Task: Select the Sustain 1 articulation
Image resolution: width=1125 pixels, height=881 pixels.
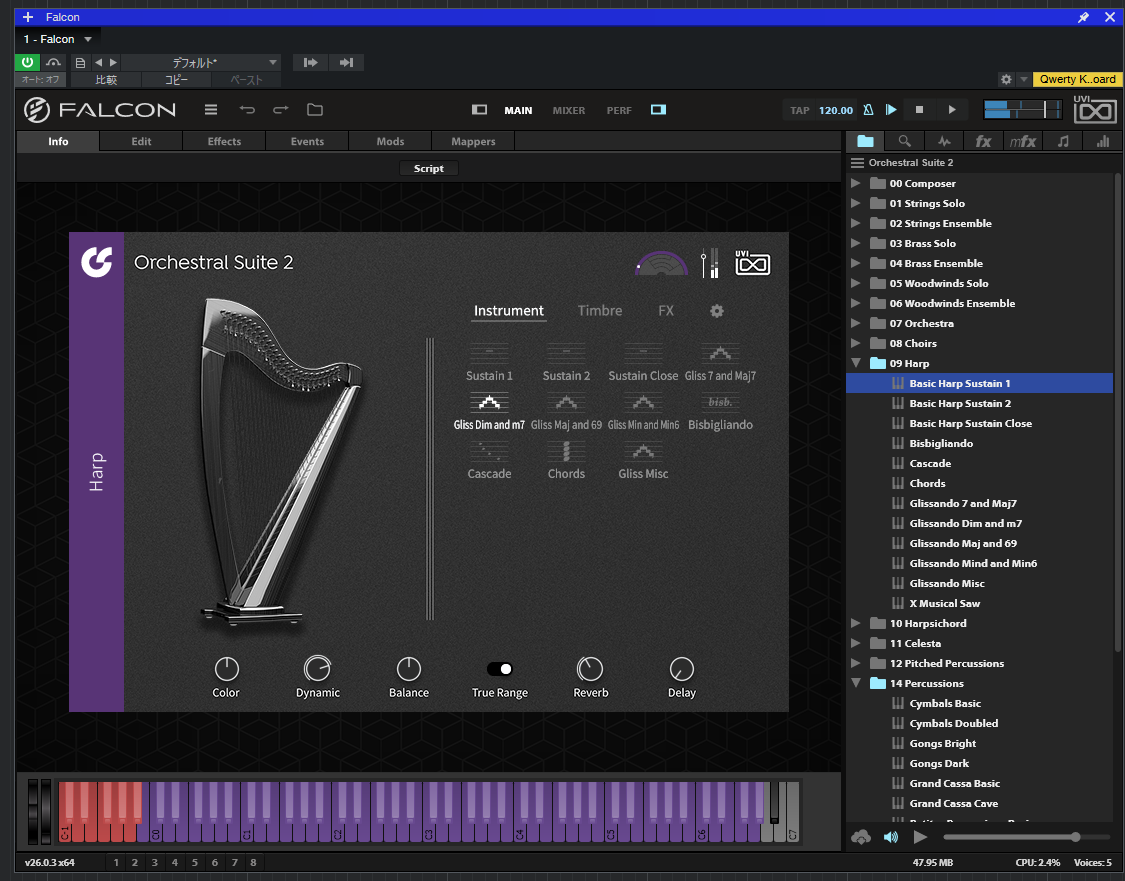Action: pos(489,363)
